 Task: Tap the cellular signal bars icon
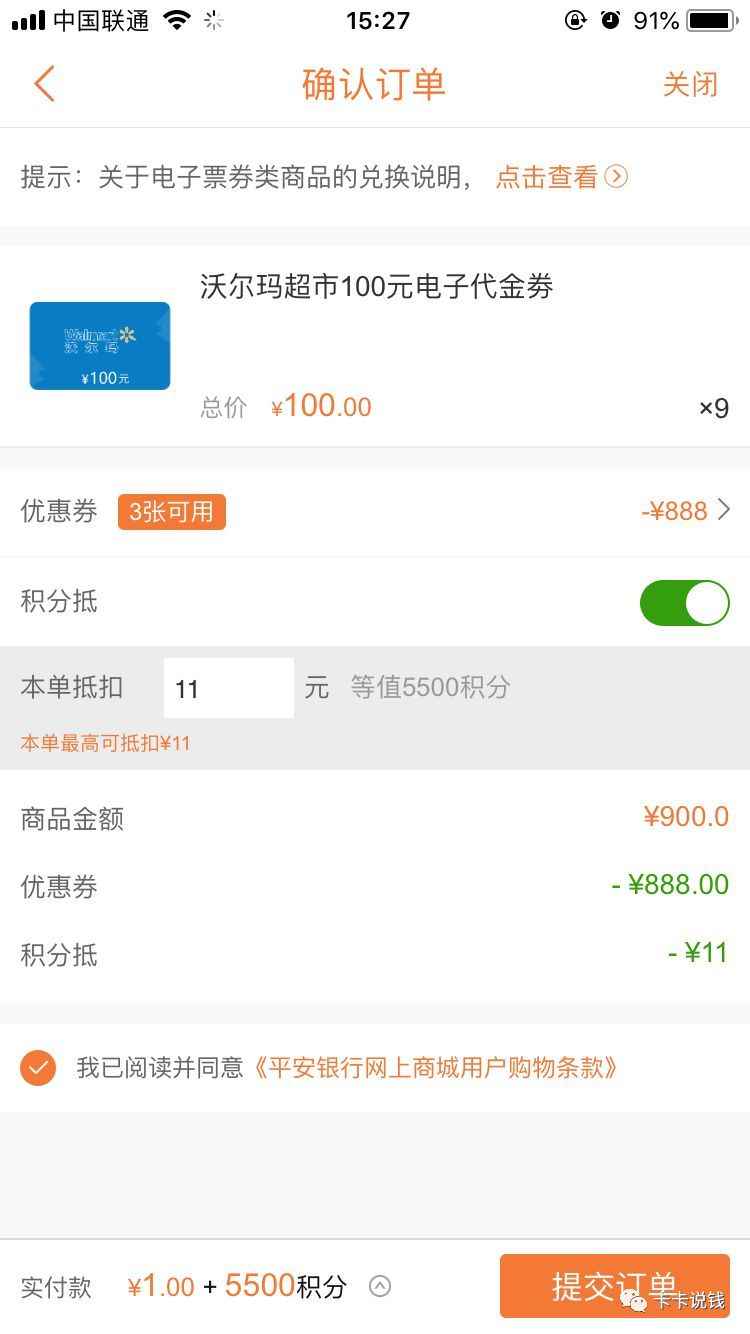coord(28,20)
